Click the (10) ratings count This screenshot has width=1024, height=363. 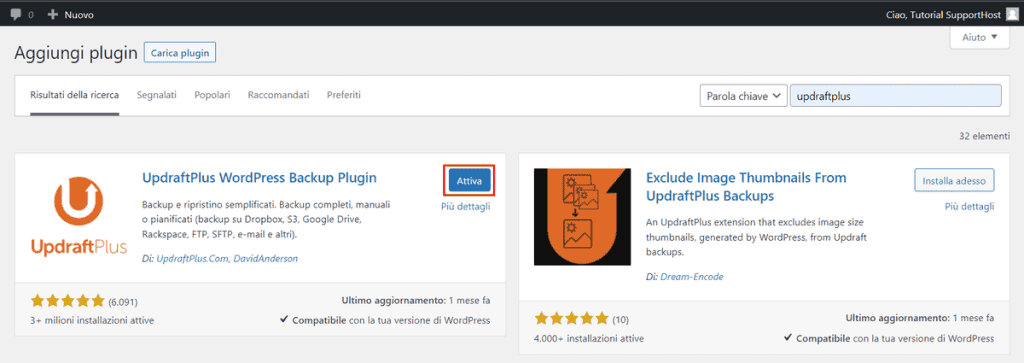620,320
